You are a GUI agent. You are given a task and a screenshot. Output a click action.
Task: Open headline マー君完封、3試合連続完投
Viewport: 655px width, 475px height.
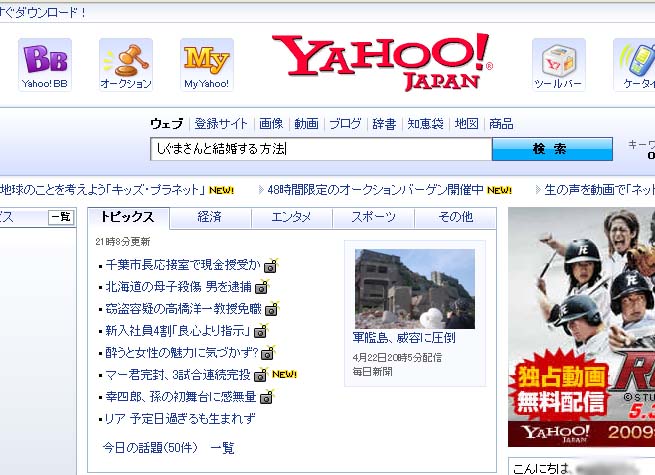click(178, 375)
